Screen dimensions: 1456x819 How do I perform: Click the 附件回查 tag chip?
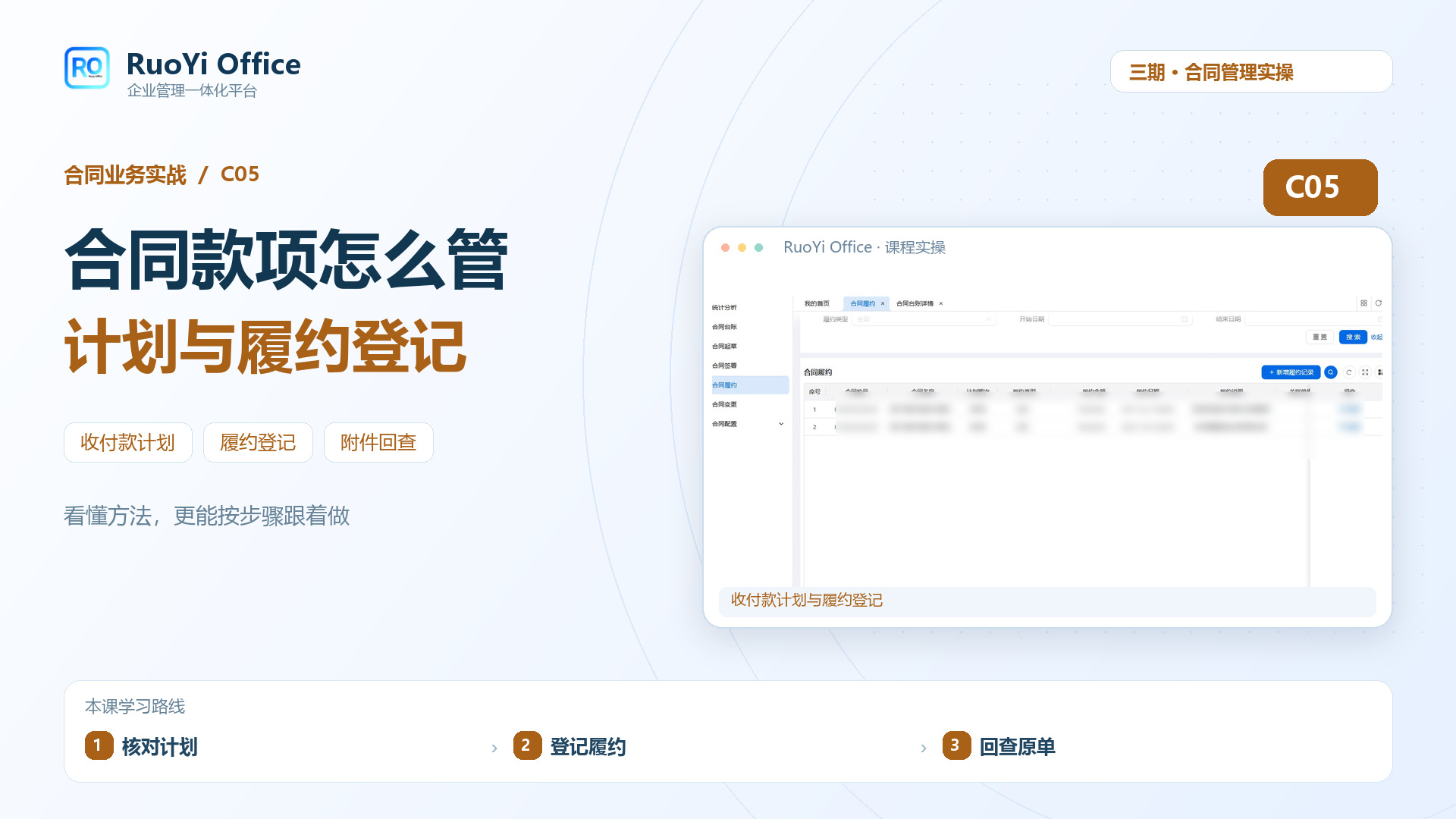tap(378, 442)
